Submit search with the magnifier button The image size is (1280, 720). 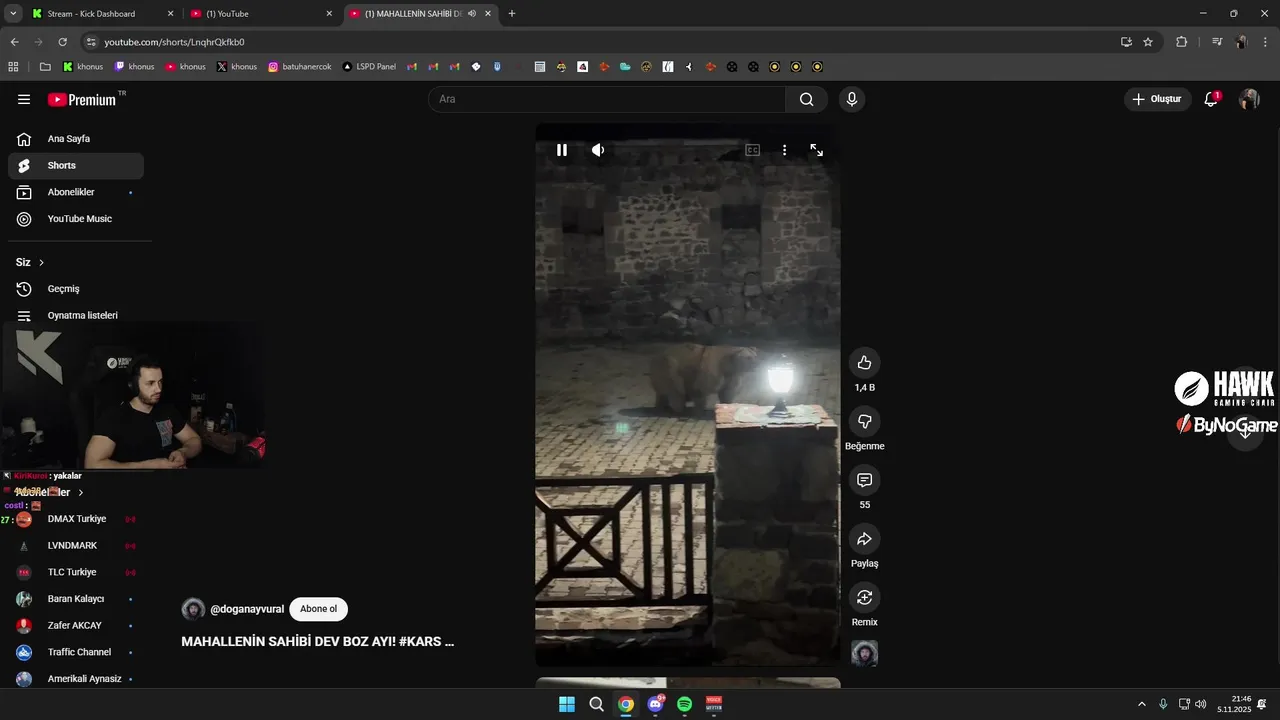tap(807, 99)
